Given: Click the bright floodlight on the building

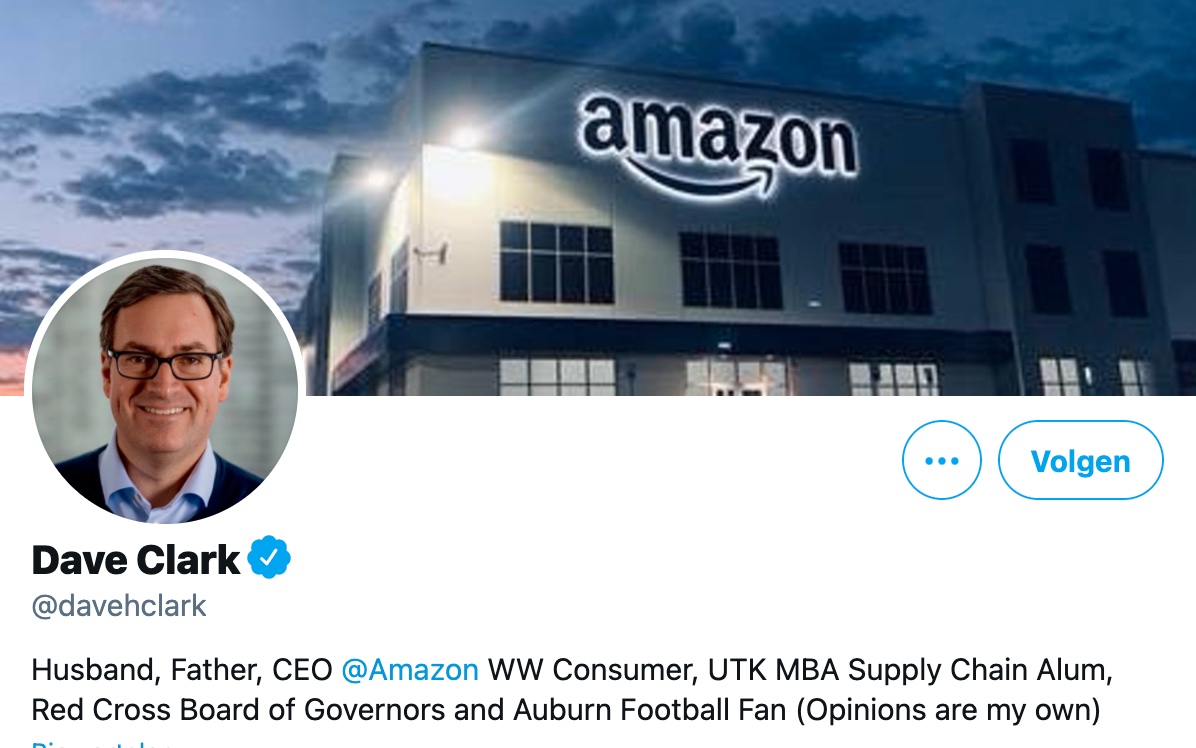Looking at the screenshot, I should [x=465, y=138].
